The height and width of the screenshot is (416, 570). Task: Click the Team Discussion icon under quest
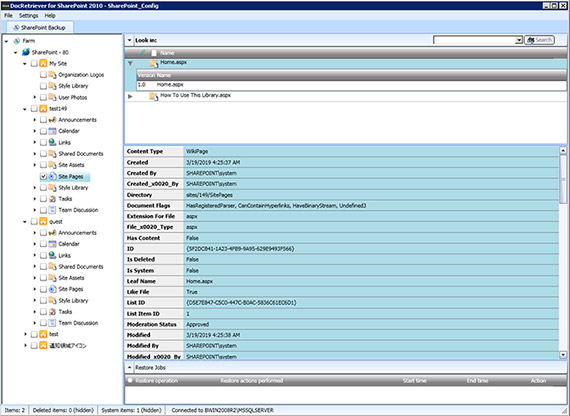[52, 323]
